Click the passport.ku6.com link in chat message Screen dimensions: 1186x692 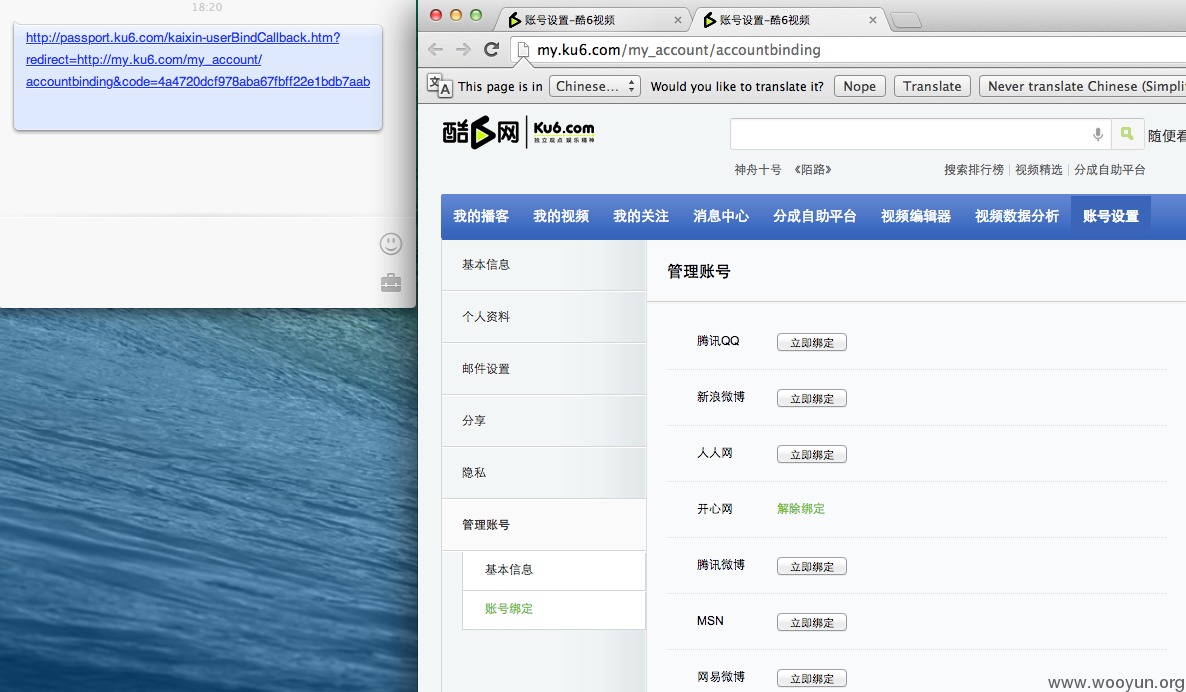coord(198,60)
